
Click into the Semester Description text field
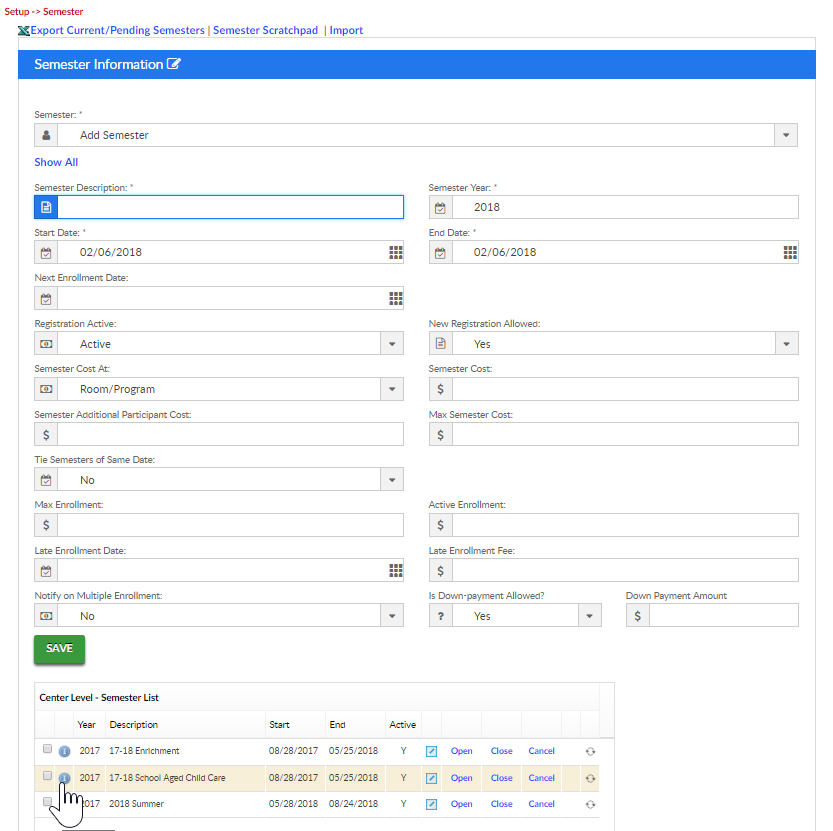point(231,207)
